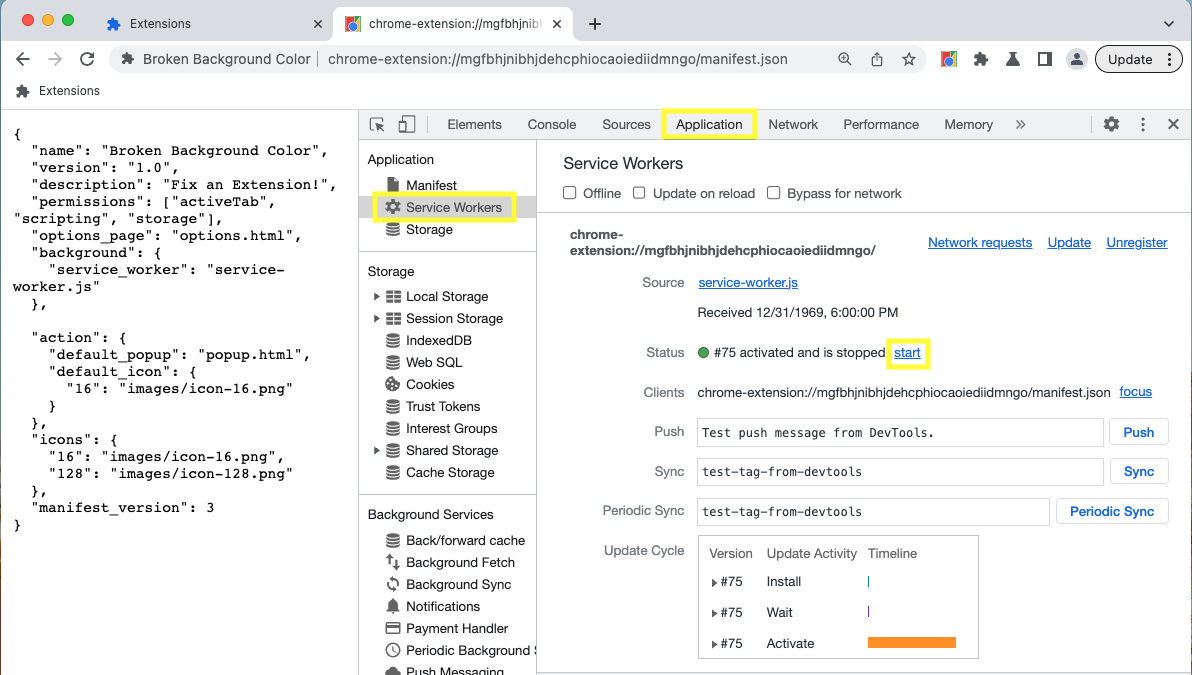Screen dimensions: 1192x675
Task: Reload the manifest.json page
Action: pos(87,59)
